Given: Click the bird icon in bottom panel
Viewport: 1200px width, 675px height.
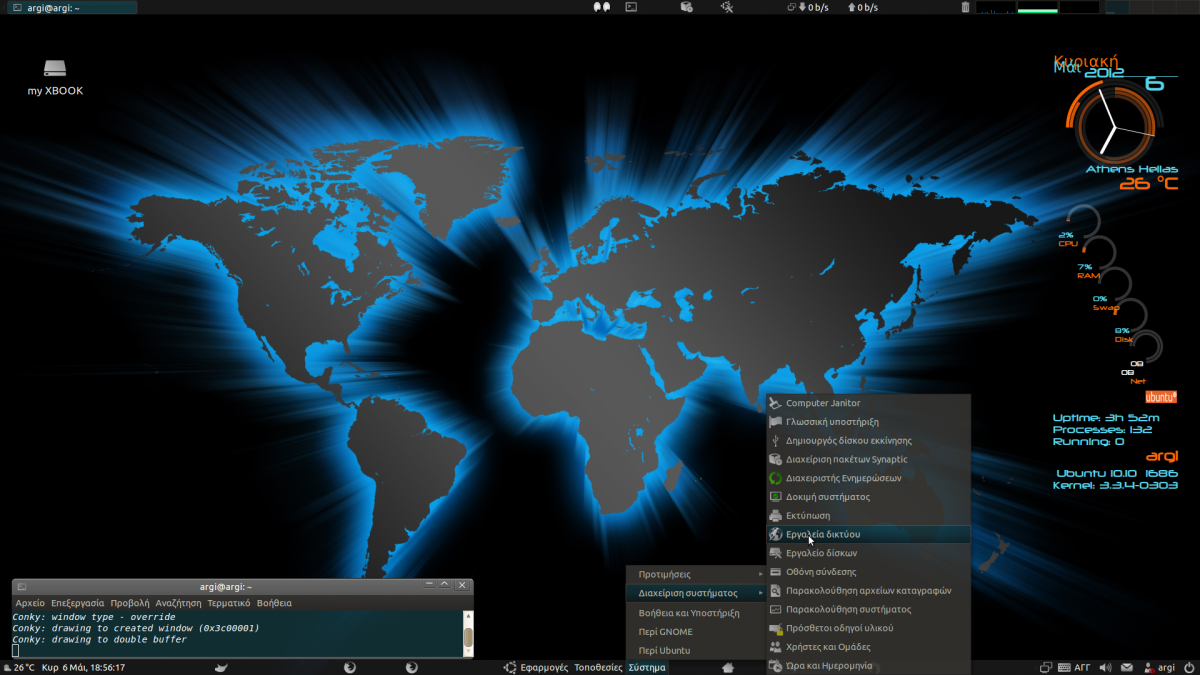Looking at the screenshot, I should point(222,667).
